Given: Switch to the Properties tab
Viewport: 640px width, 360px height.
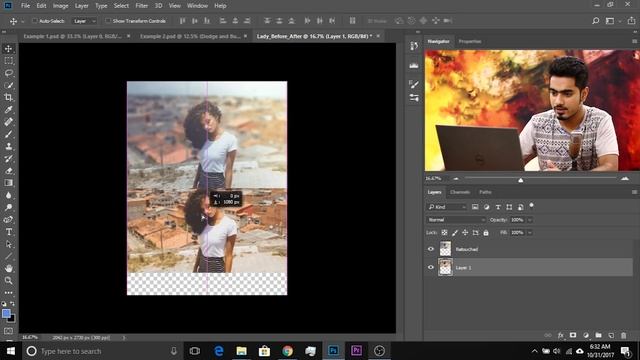Looking at the screenshot, I should point(470,41).
